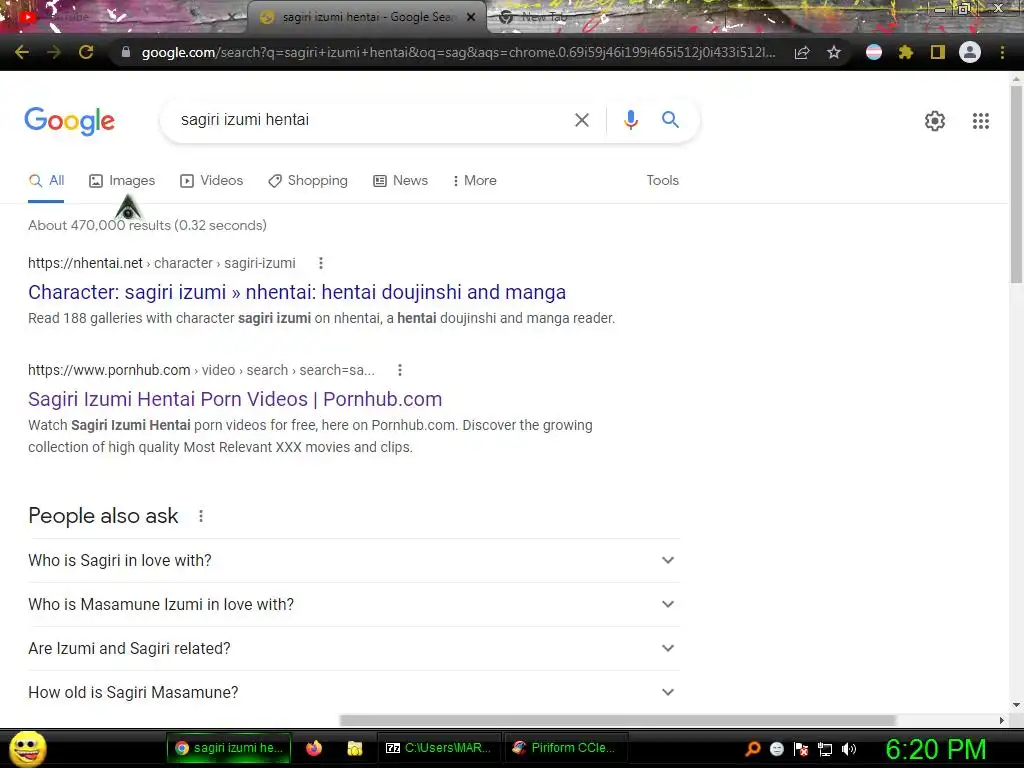Viewport: 1024px width, 768px height.
Task: Expand "How old is Sagiri Masamune?"
Action: 353,692
